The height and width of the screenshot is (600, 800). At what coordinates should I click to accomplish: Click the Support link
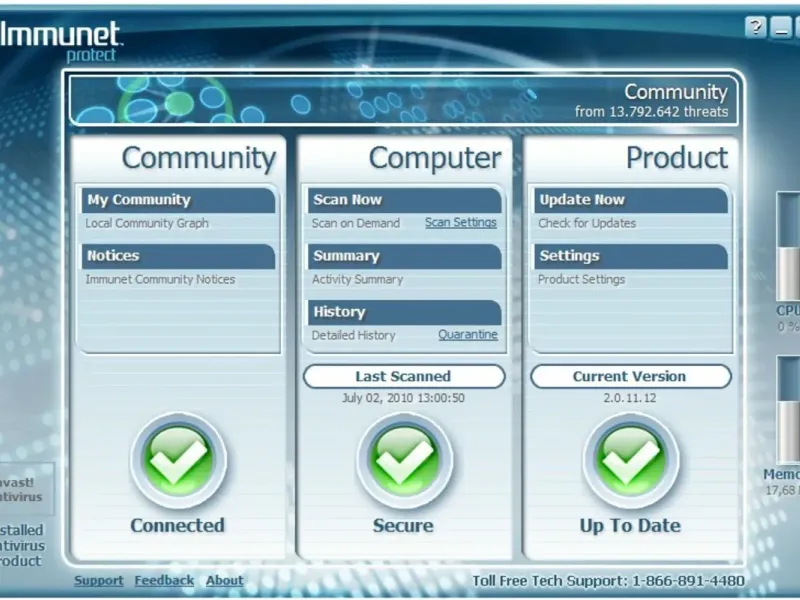pyautogui.click(x=98, y=581)
